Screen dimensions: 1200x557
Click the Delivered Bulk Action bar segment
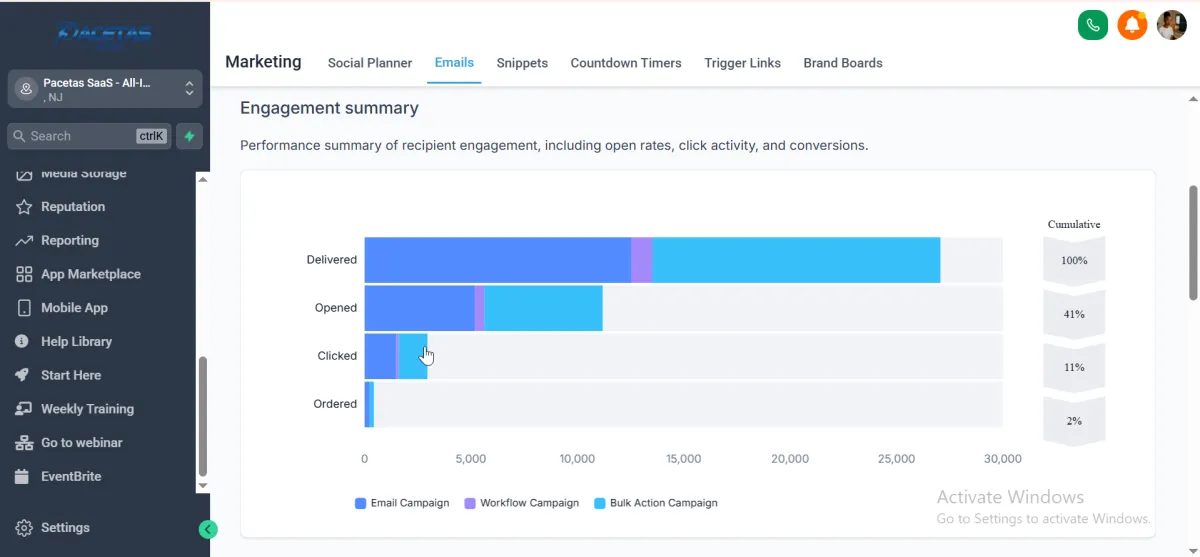click(x=796, y=260)
